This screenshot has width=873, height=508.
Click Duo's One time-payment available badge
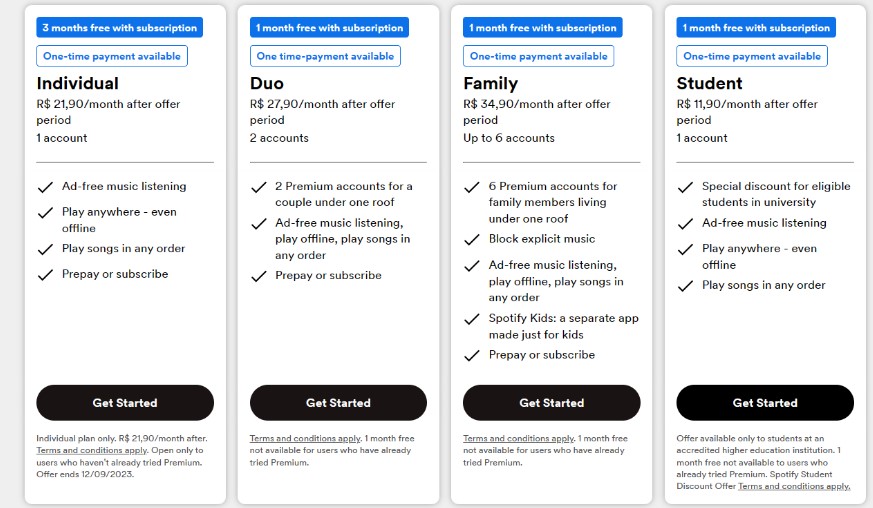click(325, 56)
